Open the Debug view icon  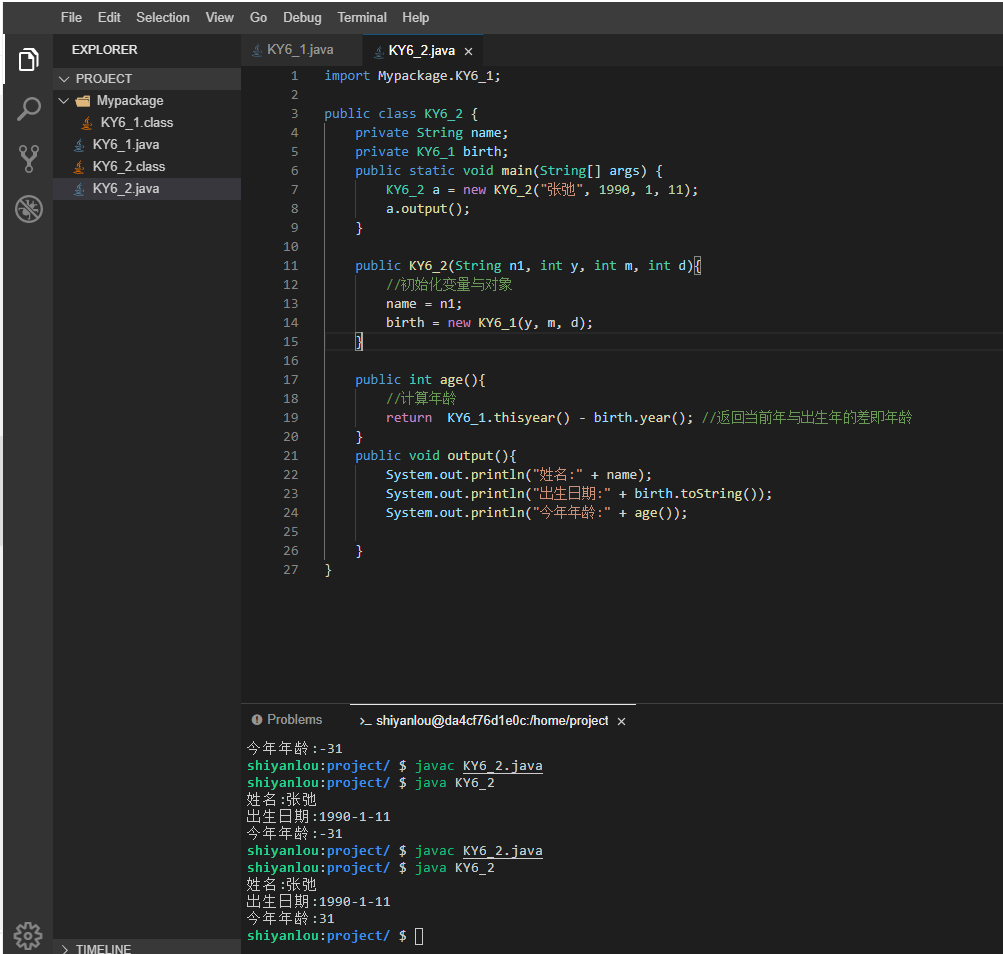[x=28, y=209]
